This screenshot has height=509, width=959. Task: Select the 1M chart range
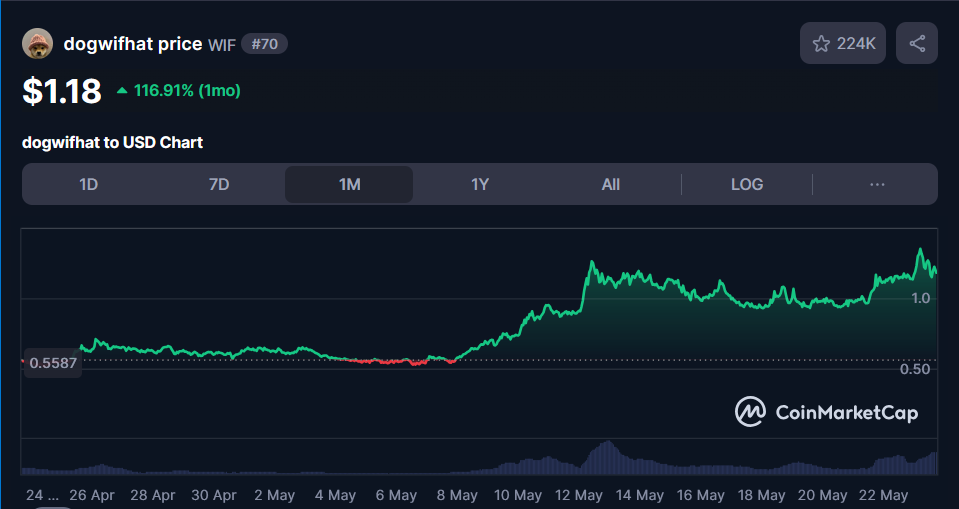tap(349, 184)
